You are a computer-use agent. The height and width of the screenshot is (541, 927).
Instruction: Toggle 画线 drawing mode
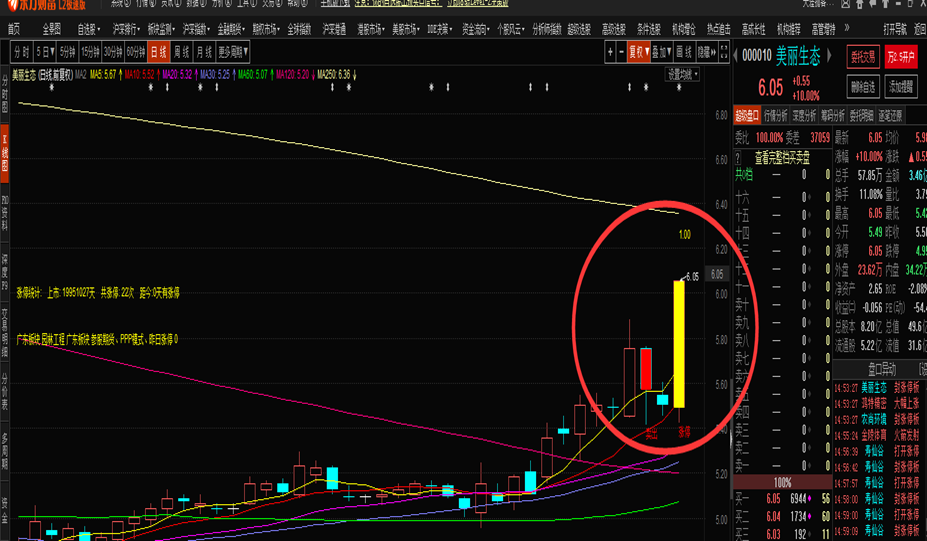[x=684, y=53]
